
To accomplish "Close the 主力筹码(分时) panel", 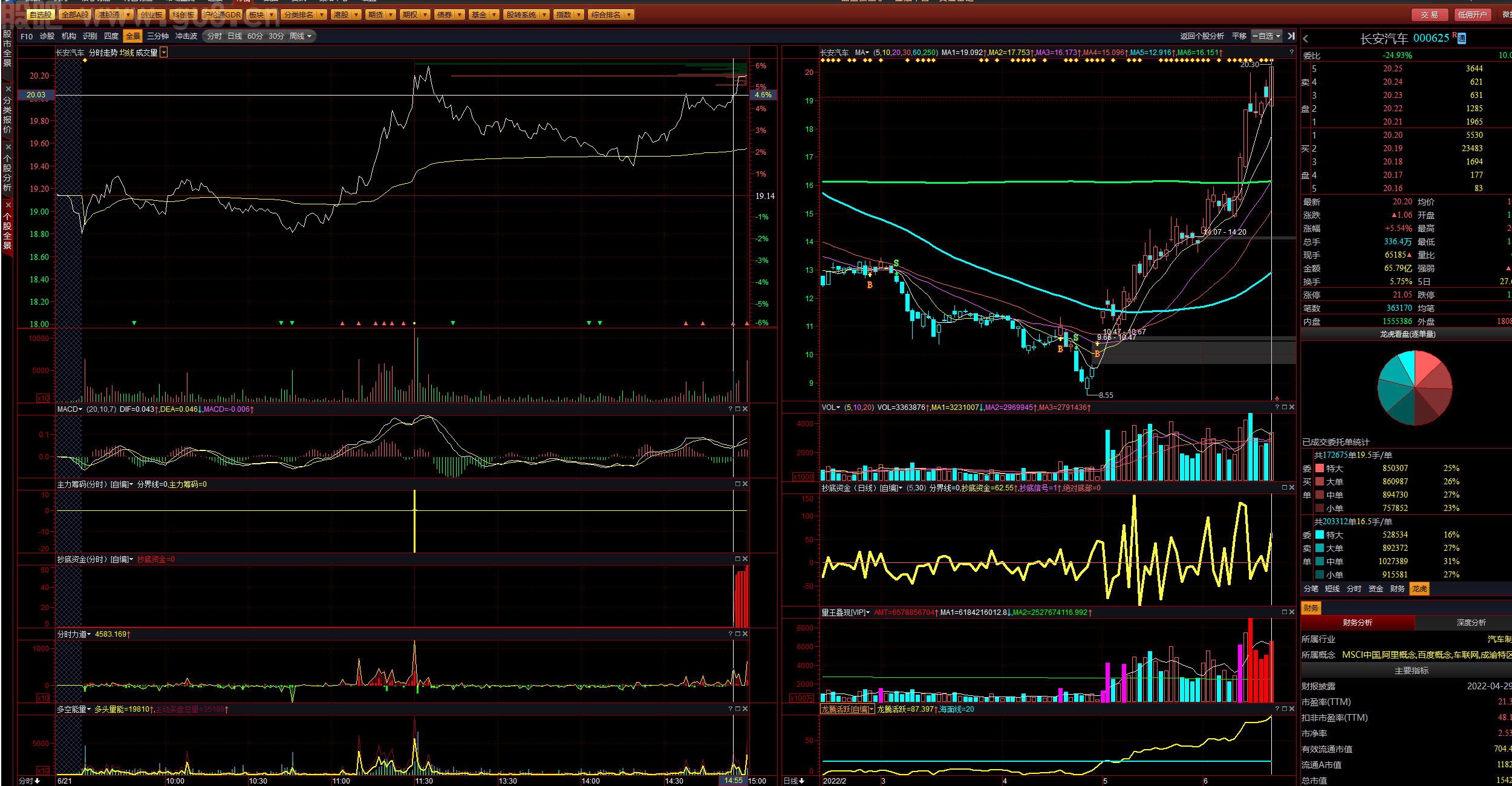I will tap(745, 484).
